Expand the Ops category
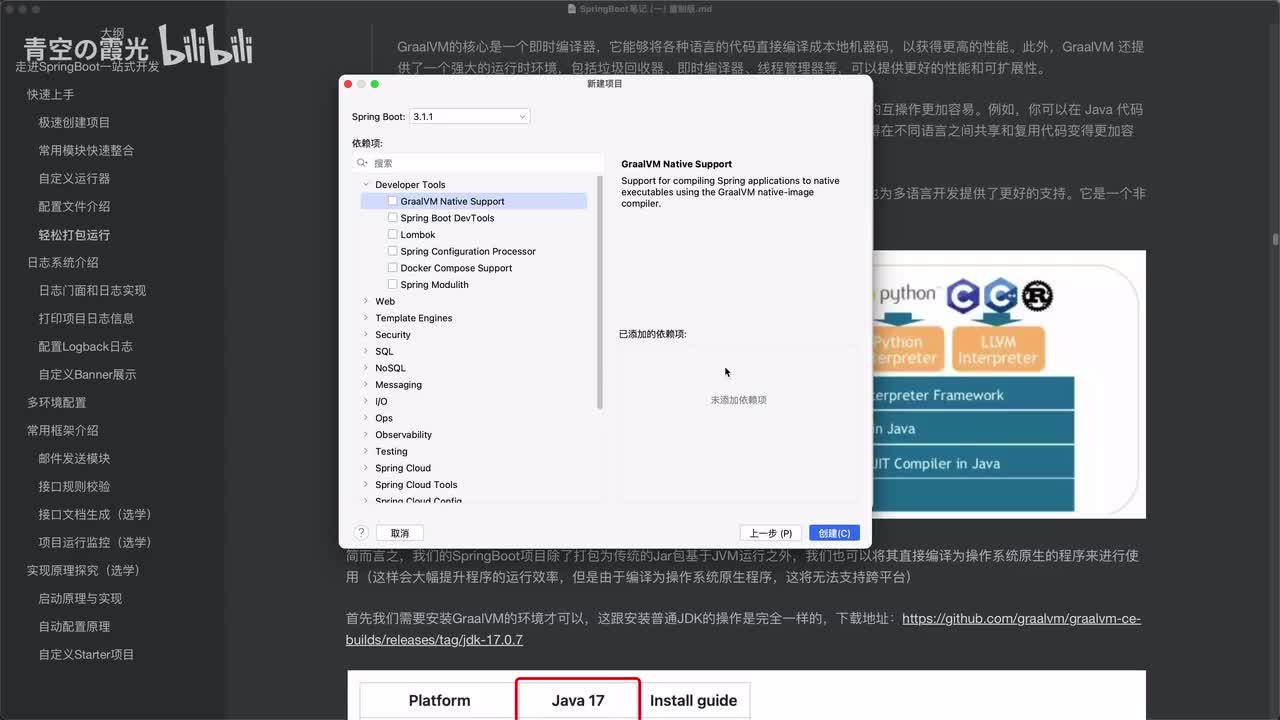The height and width of the screenshot is (720, 1280). 366,418
